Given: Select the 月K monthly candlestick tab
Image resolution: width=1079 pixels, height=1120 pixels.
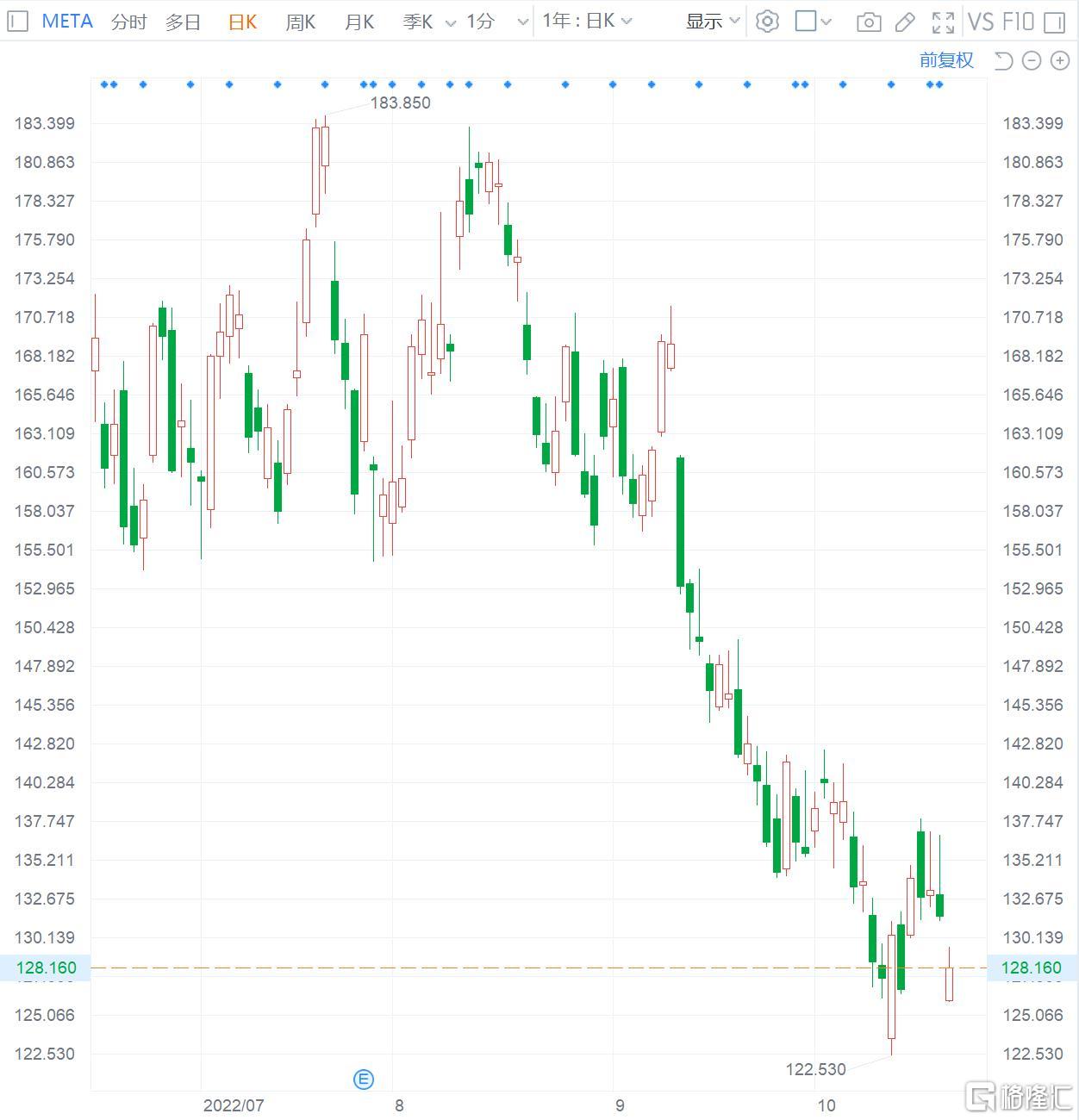Looking at the screenshot, I should coord(359,22).
